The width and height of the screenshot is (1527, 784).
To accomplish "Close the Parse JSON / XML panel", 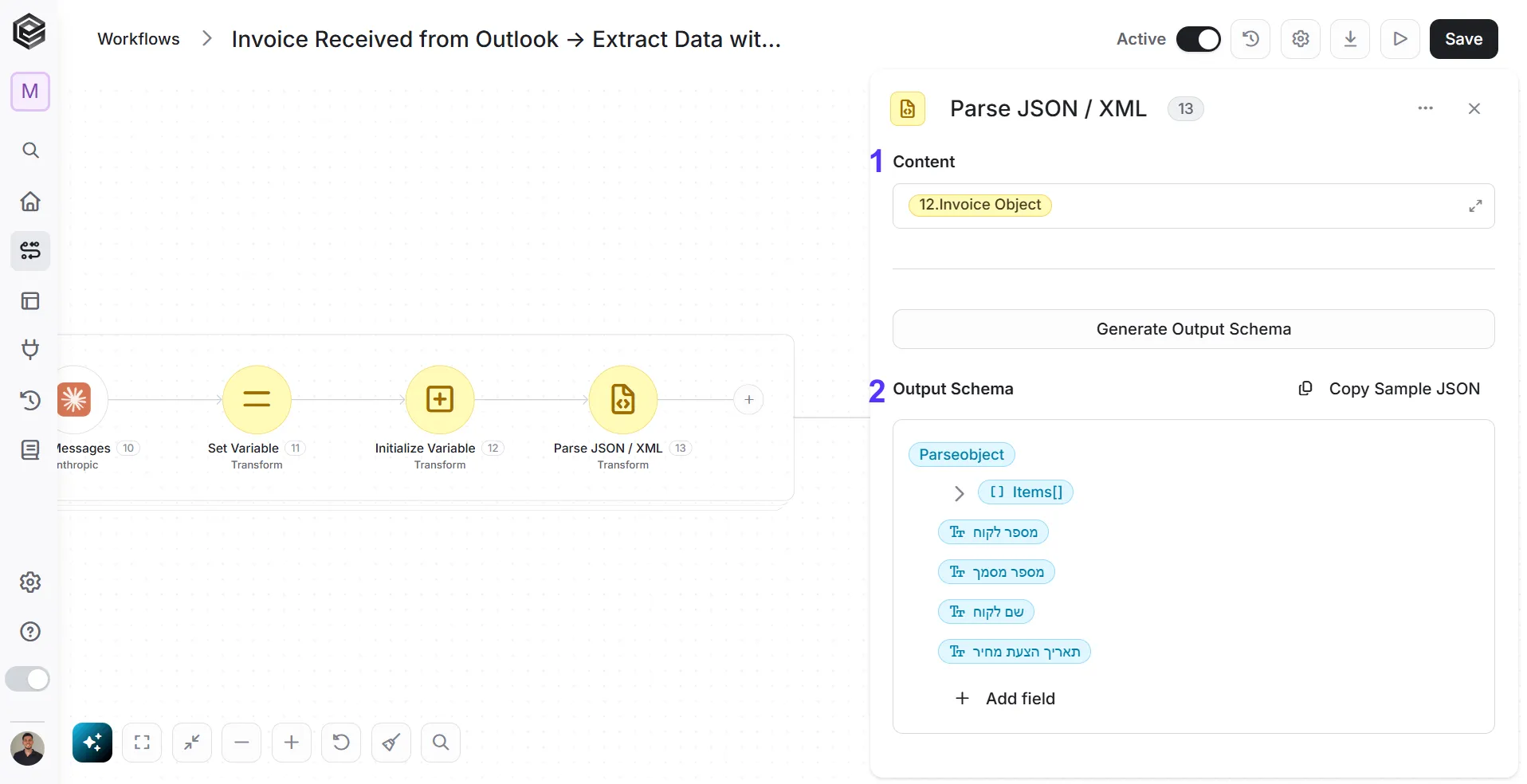I will point(1474,108).
